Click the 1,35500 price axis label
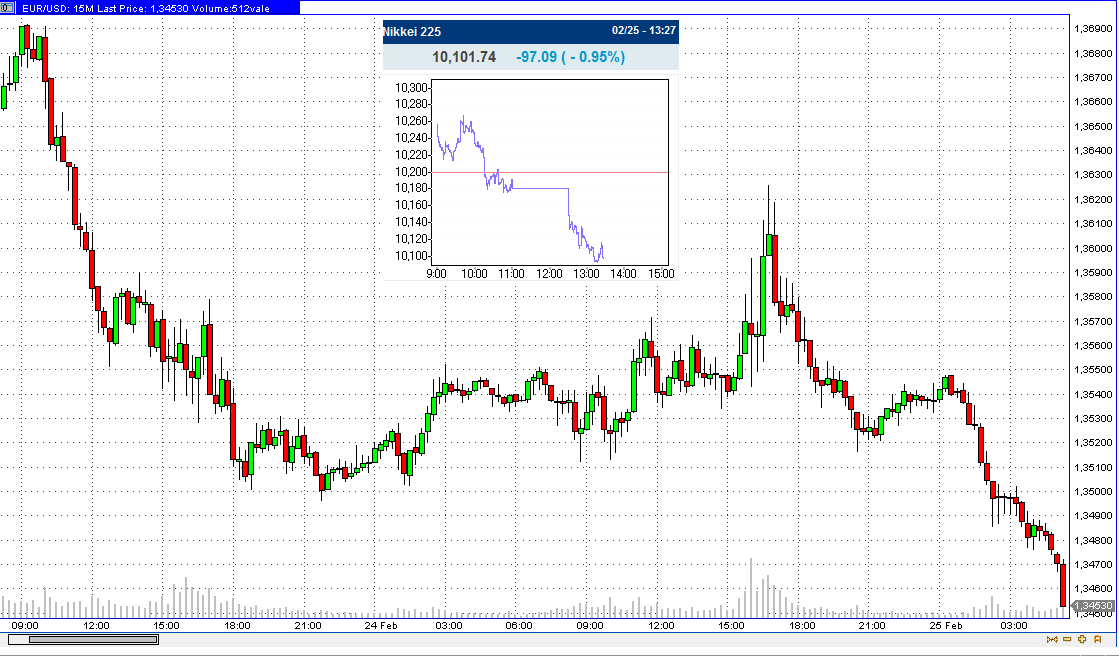 [x=1093, y=370]
